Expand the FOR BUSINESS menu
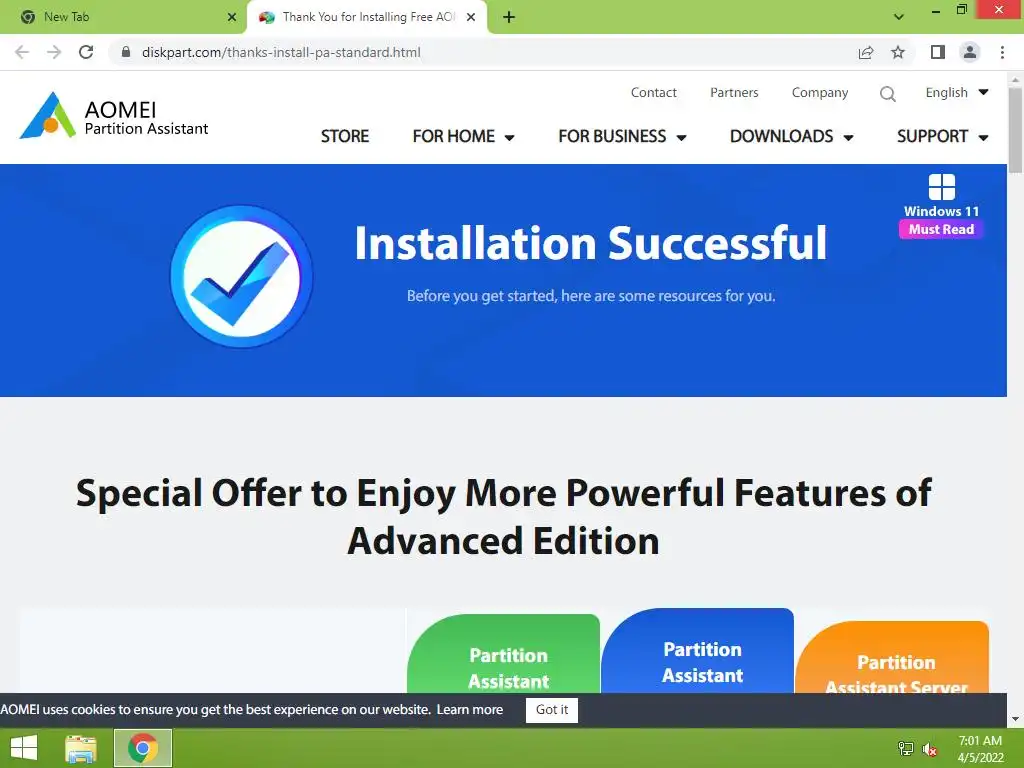The width and height of the screenshot is (1024, 768). pyautogui.click(x=622, y=136)
